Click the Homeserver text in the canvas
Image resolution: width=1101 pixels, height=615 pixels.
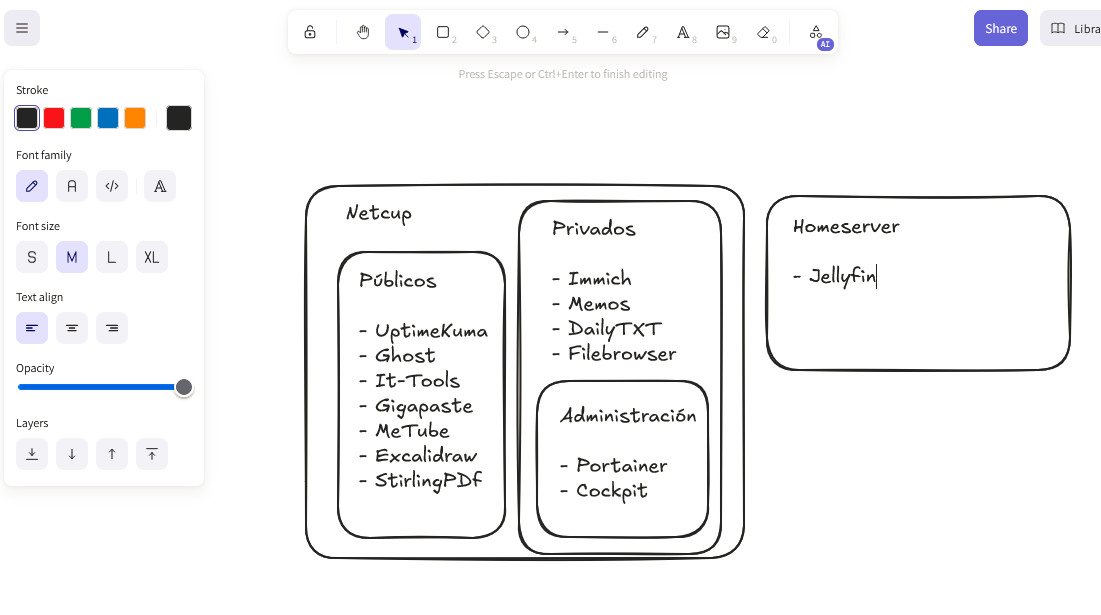point(846,227)
